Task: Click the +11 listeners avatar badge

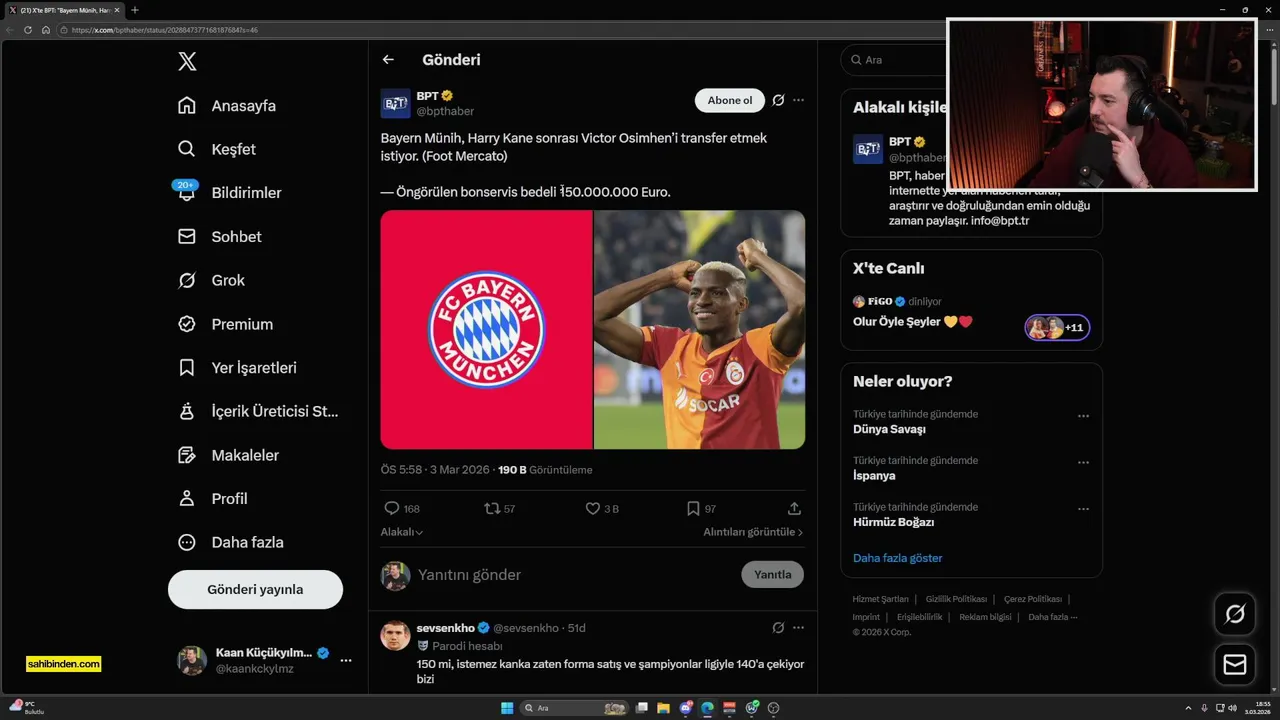Action: click(1057, 327)
